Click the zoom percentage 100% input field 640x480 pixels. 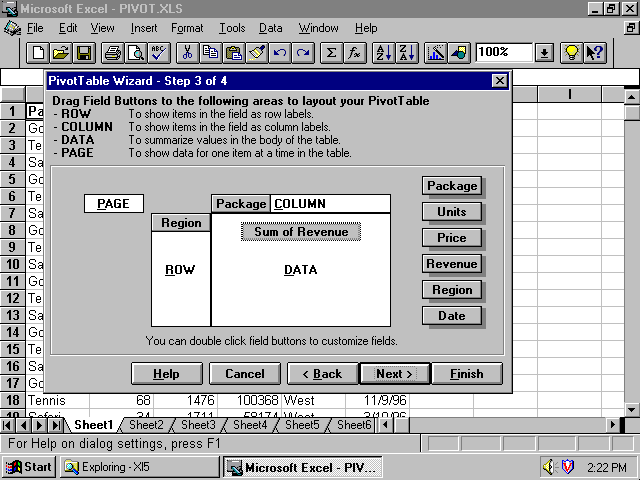(x=504, y=53)
